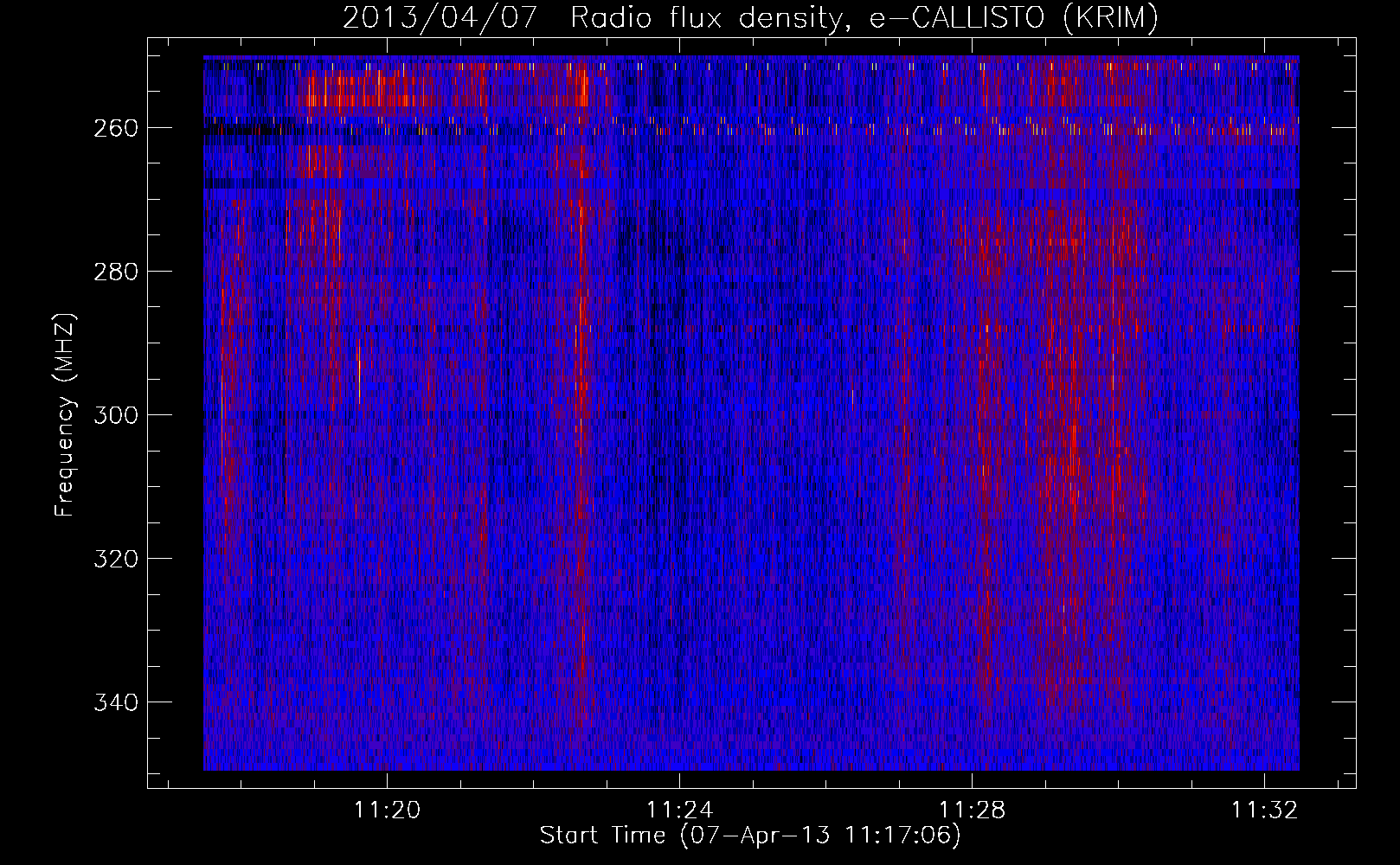Click the 'Frequency (MHZ)' y-axis label

pos(65,415)
